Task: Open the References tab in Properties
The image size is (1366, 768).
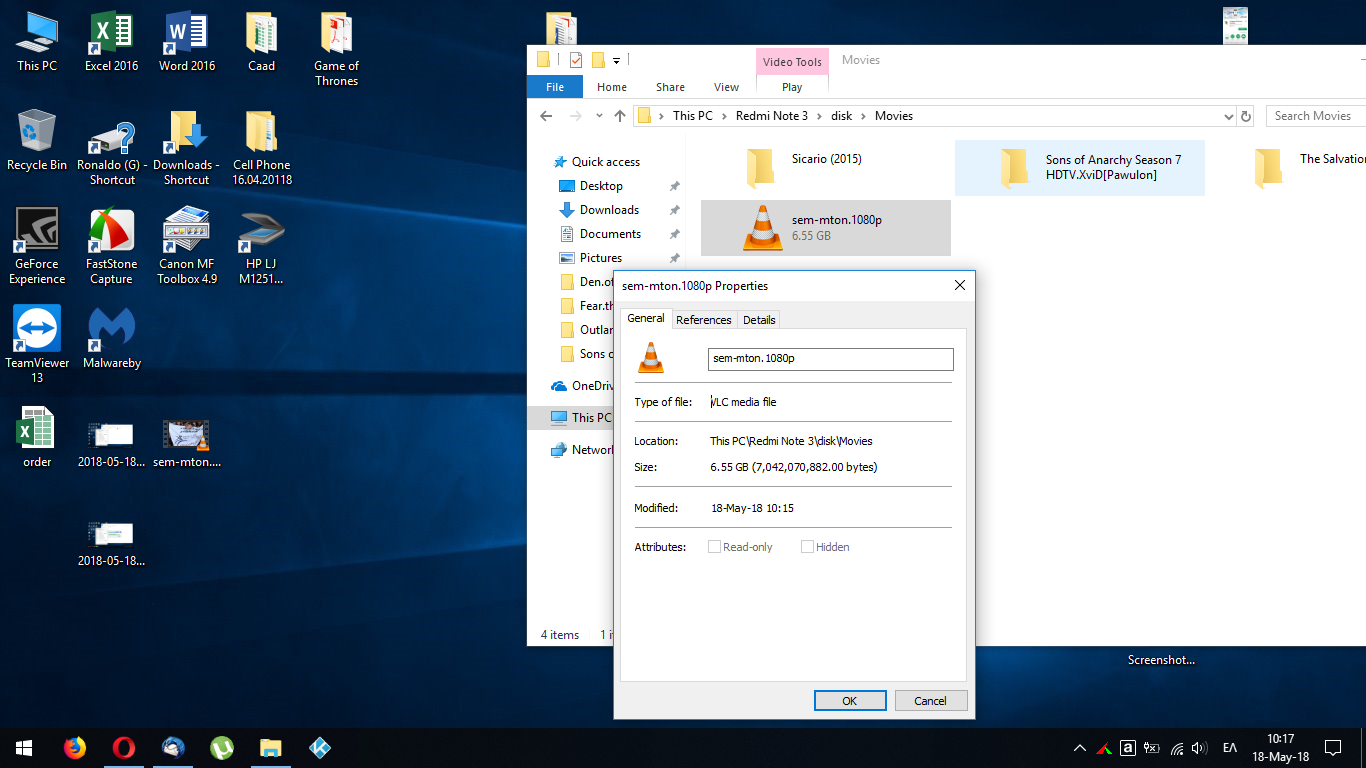Action: tap(703, 320)
